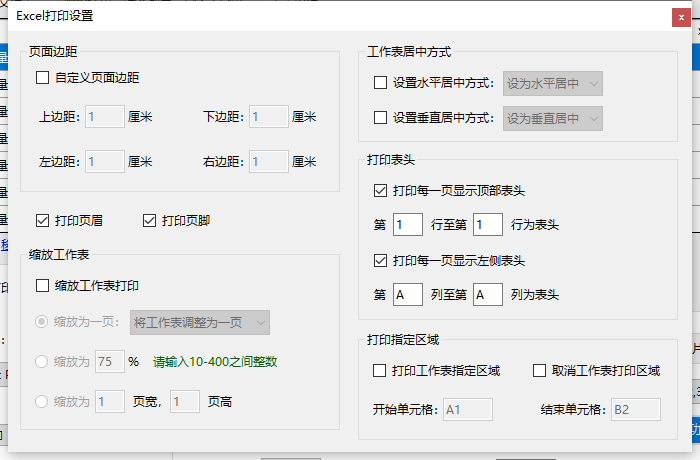The height and width of the screenshot is (460, 700).
Task: Click 上边距 input field
Action: (105, 117)
